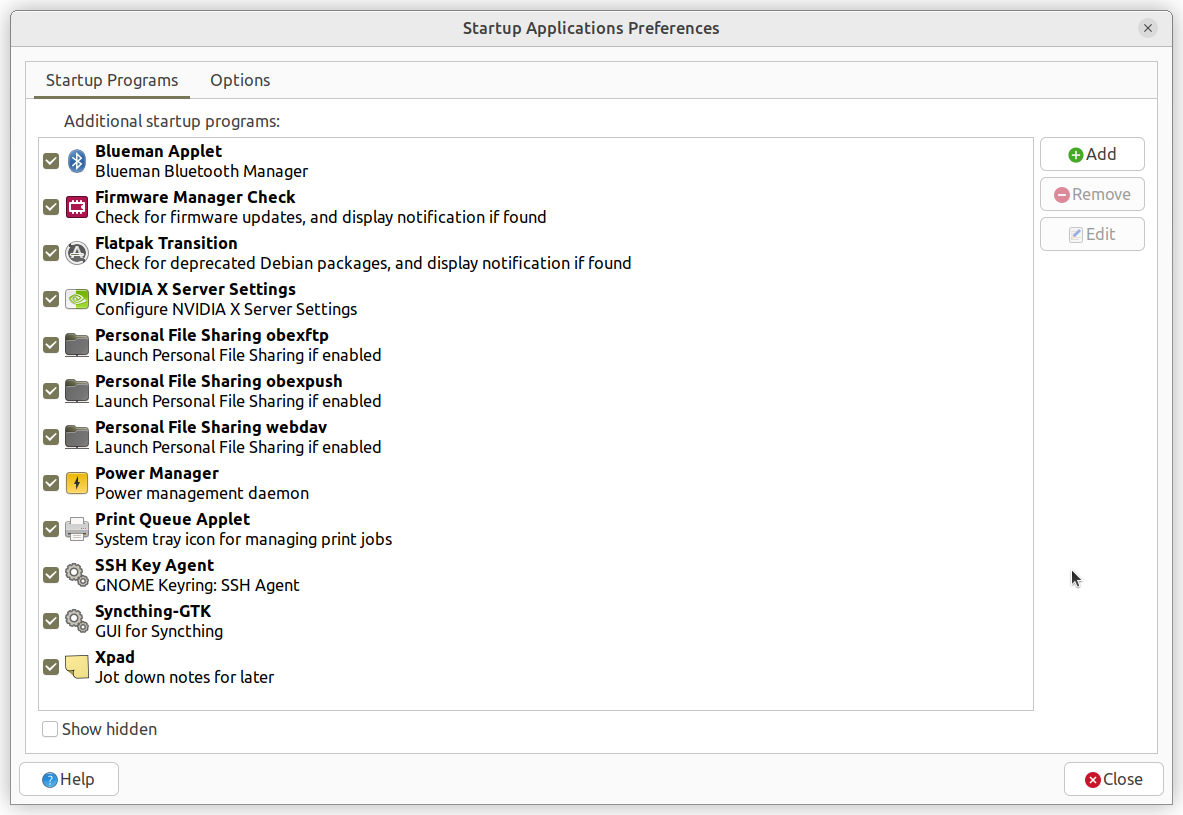Select the NVIDIA X Server Settings title
Image resolution: width=1183 pixels, height=815 pixels.
195,289
